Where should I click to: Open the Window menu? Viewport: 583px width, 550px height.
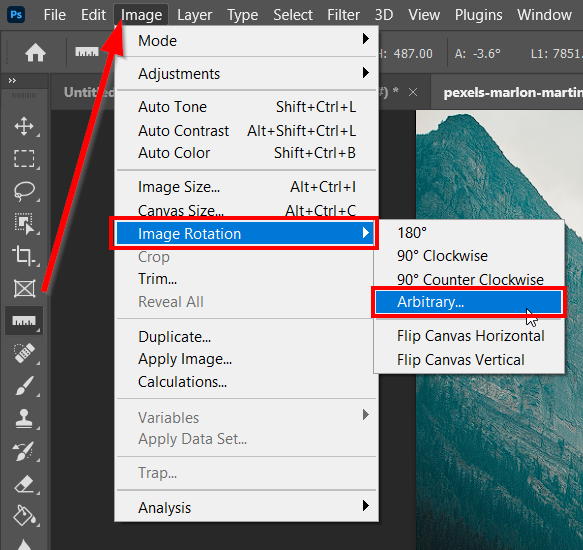(544, 15)
